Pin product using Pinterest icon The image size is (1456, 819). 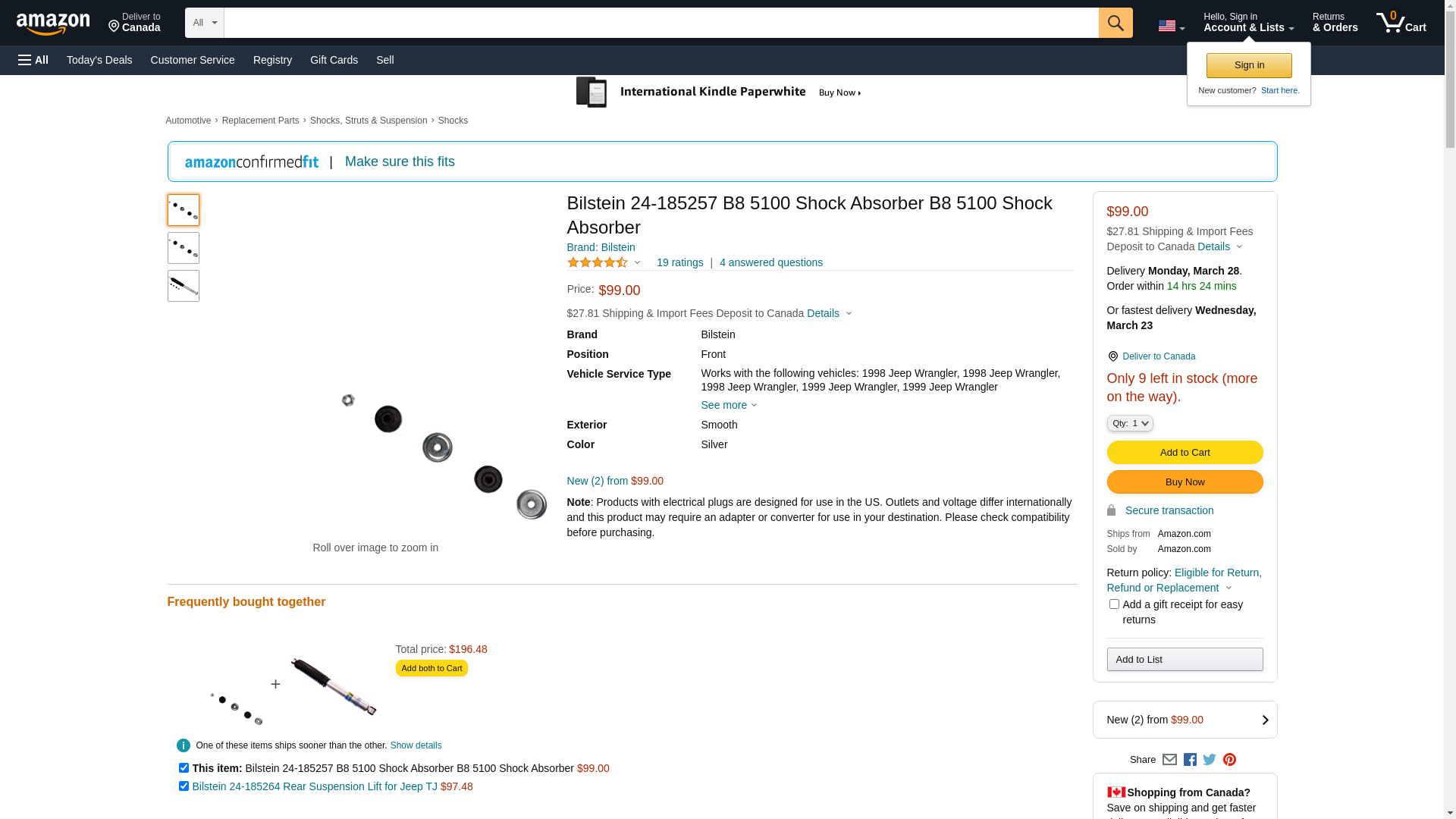[x=1229, y=760]
